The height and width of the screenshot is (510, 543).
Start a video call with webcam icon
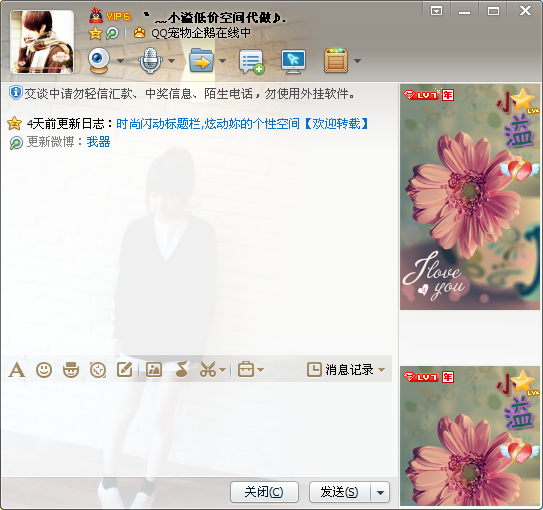99,61
